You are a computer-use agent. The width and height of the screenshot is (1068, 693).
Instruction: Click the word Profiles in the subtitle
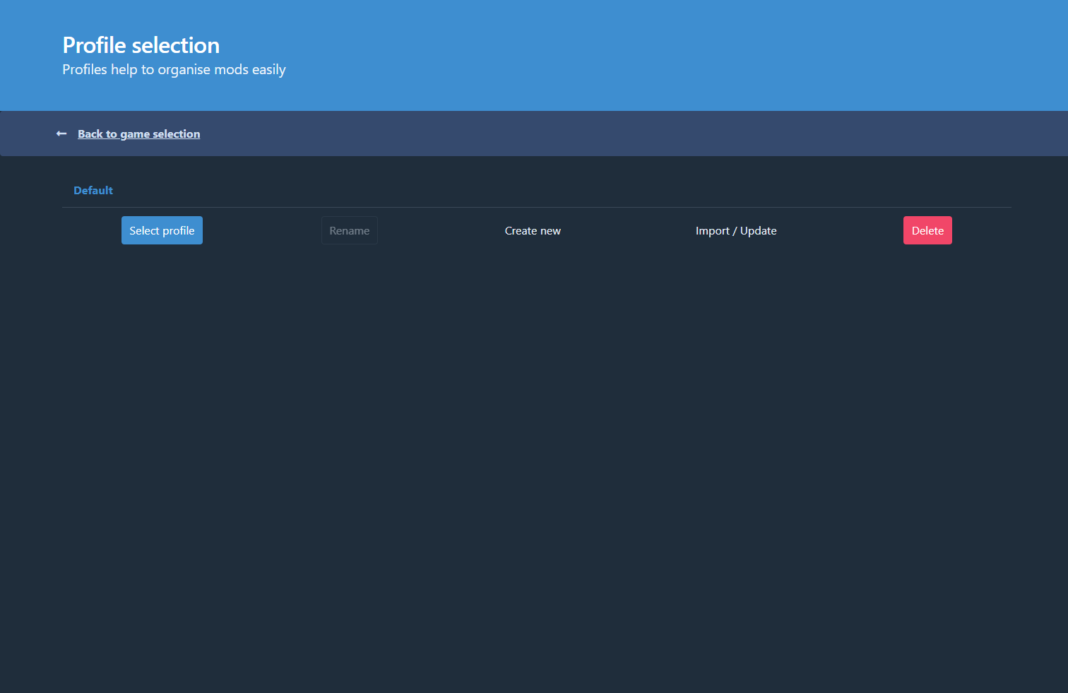point(84,70)
